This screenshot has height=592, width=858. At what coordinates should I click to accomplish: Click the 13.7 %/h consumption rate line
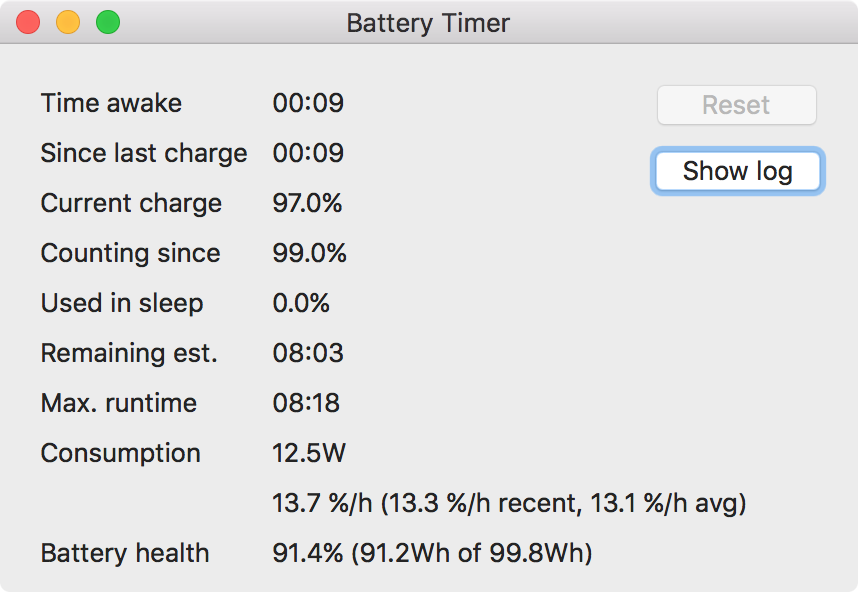[509, 503]
